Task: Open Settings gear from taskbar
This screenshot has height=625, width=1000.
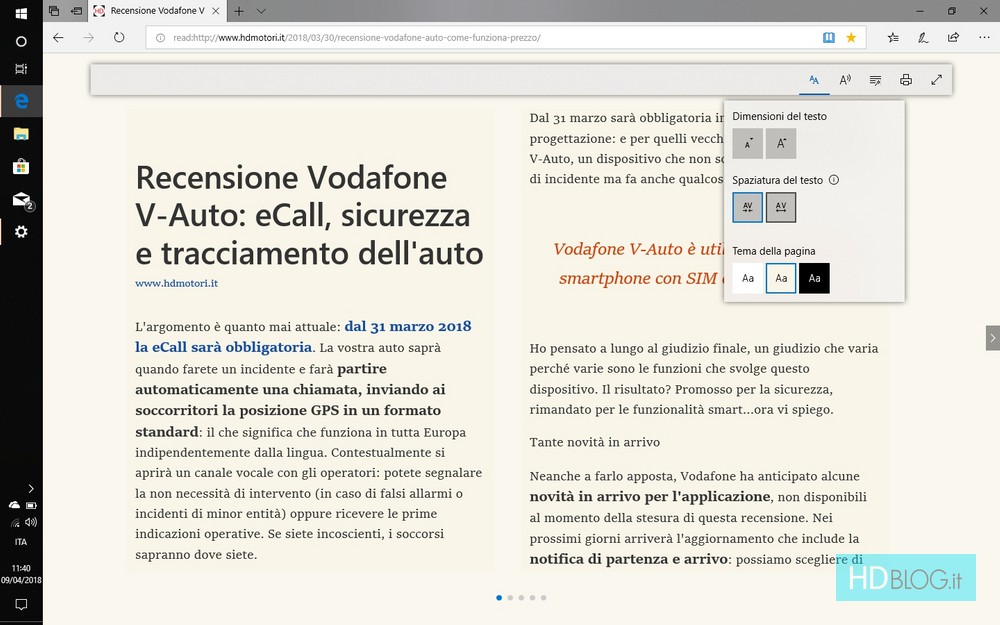Action: 21,232
